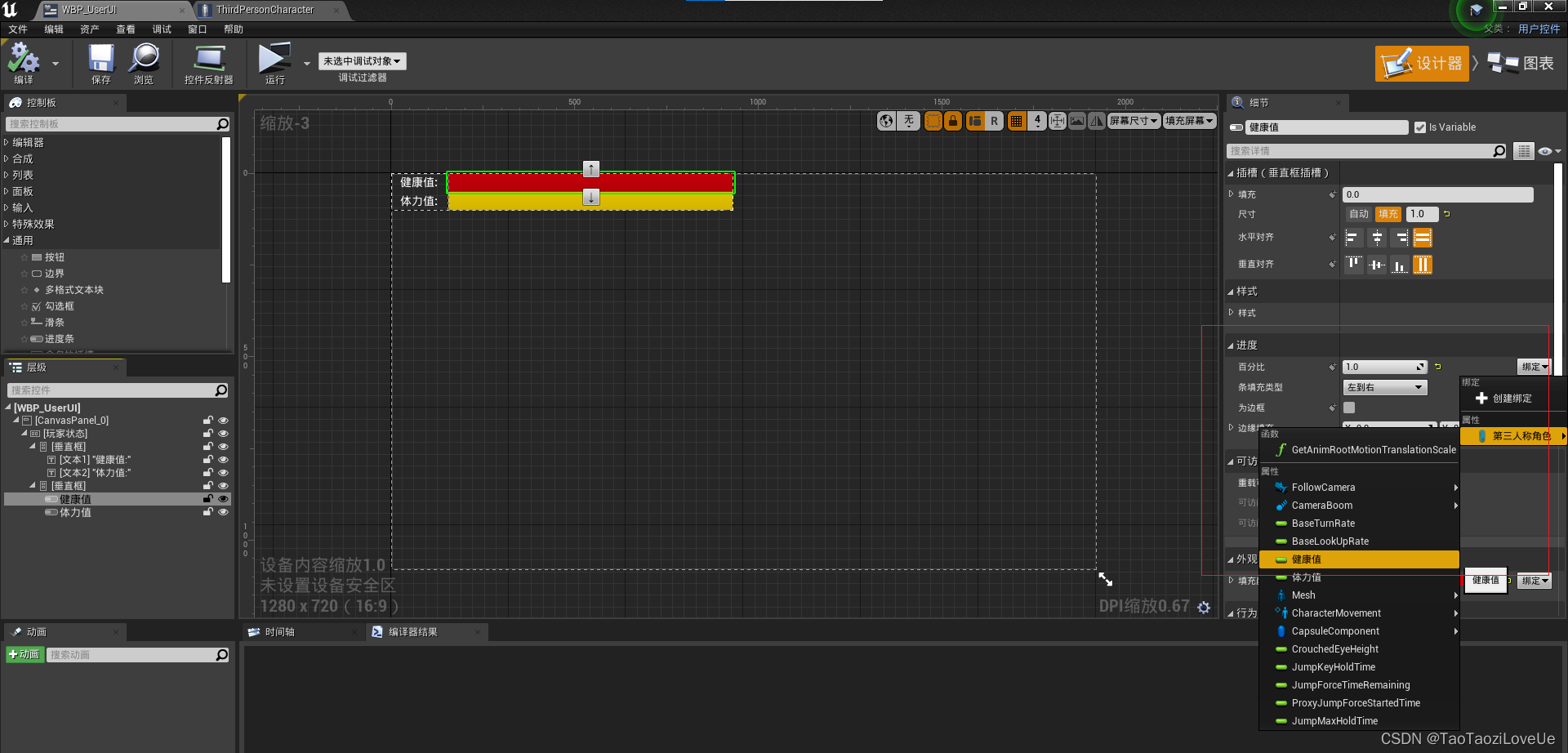Click the green +动画 button
1568x753 pixels.
click(x=24, y=654)
